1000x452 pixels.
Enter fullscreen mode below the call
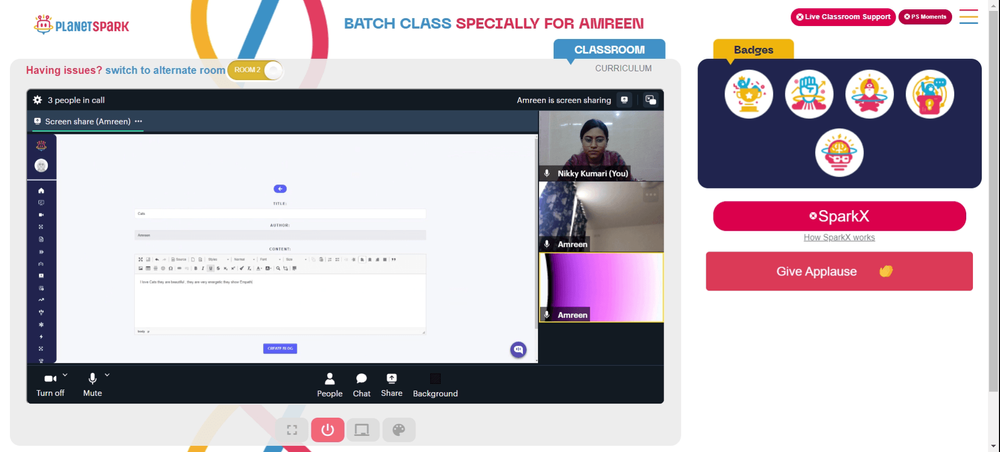[292, 430]
